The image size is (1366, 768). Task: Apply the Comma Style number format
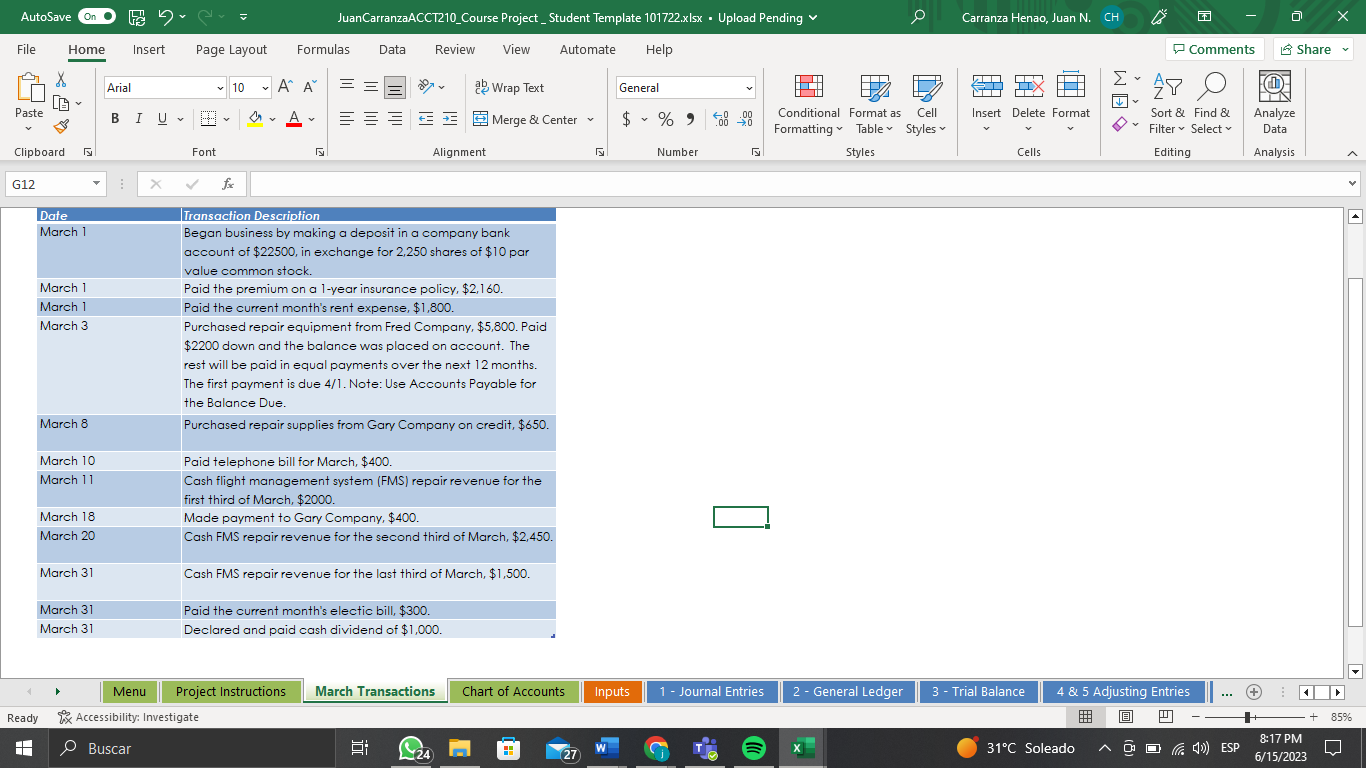[692, 118]
